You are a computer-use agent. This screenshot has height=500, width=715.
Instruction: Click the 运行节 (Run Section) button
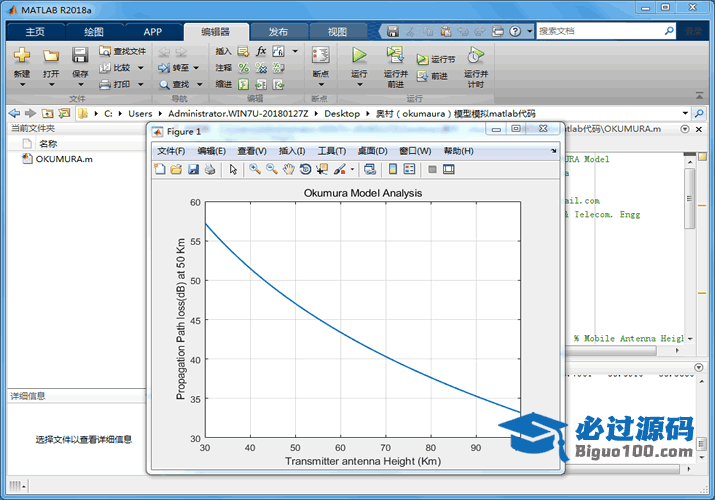(435, 60)
